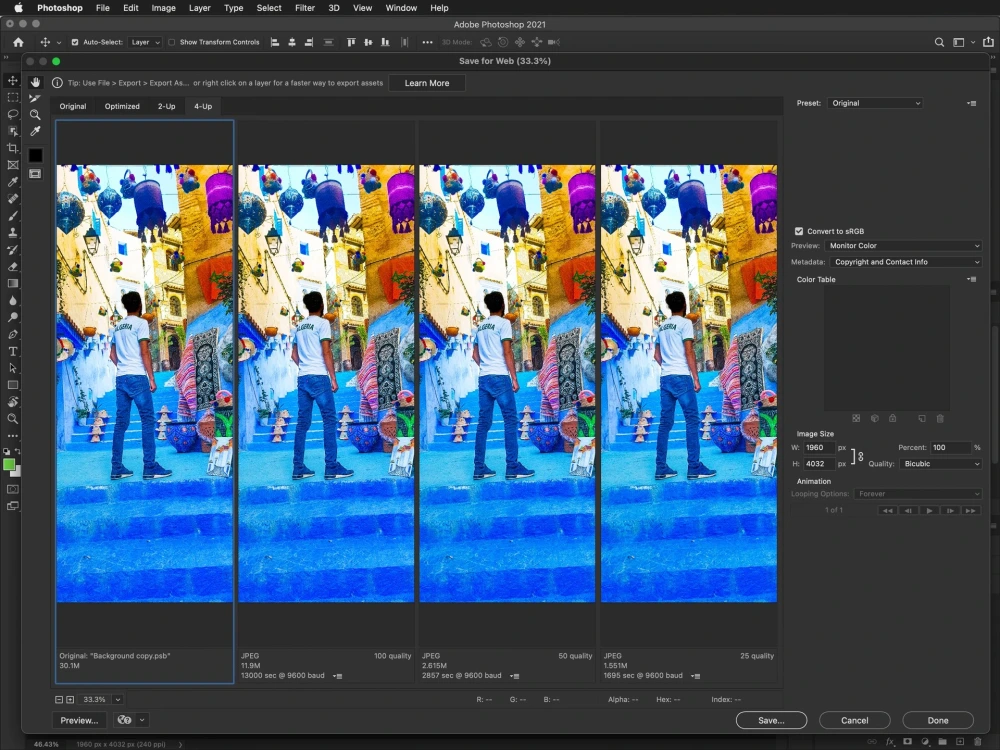Open the Filter menu
1000x750 pixels.
[304, 8]
